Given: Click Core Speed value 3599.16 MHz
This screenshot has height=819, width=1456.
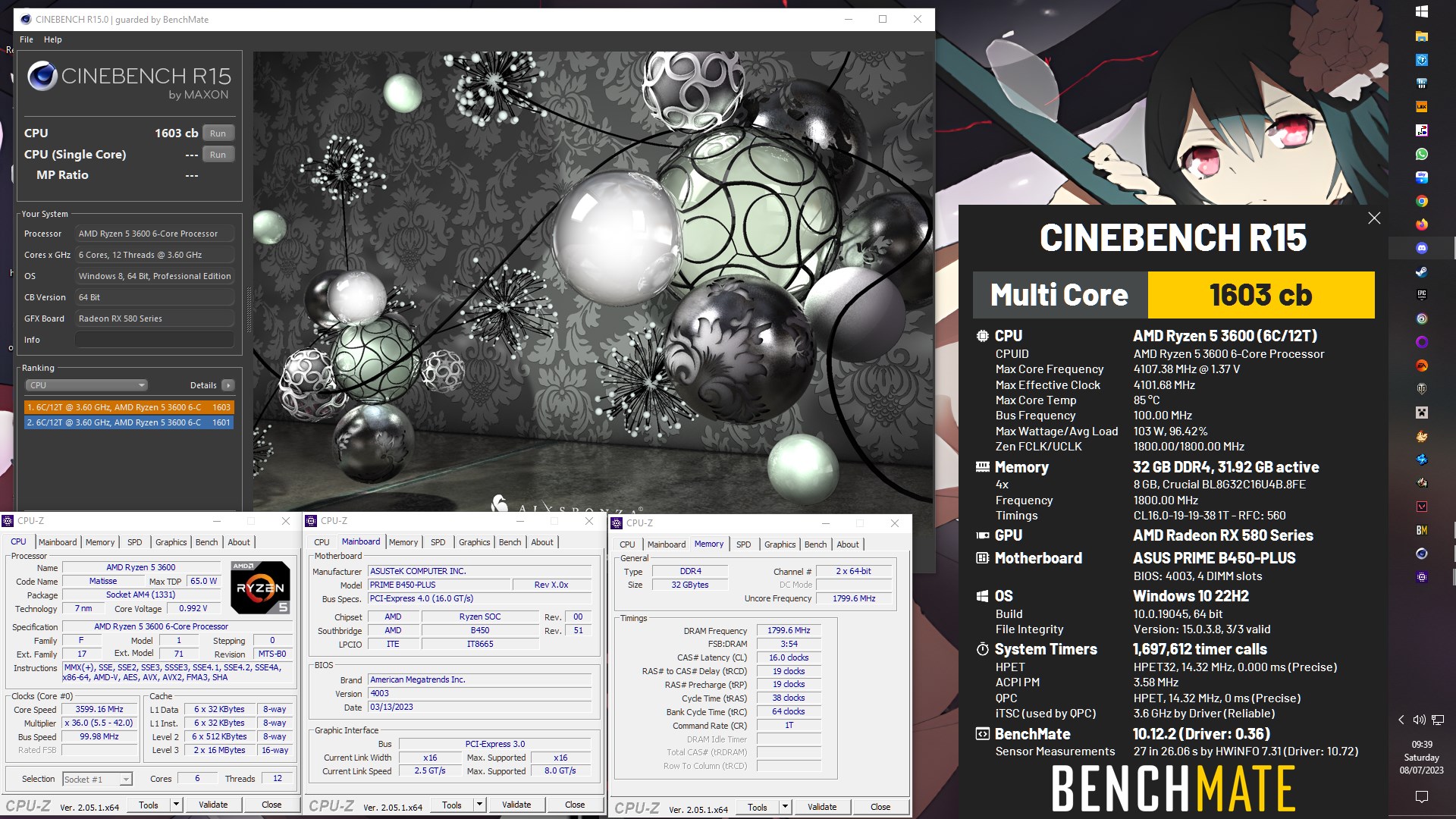Looking at the screenshot, I should pyautogui.click(x=99, y=709).
